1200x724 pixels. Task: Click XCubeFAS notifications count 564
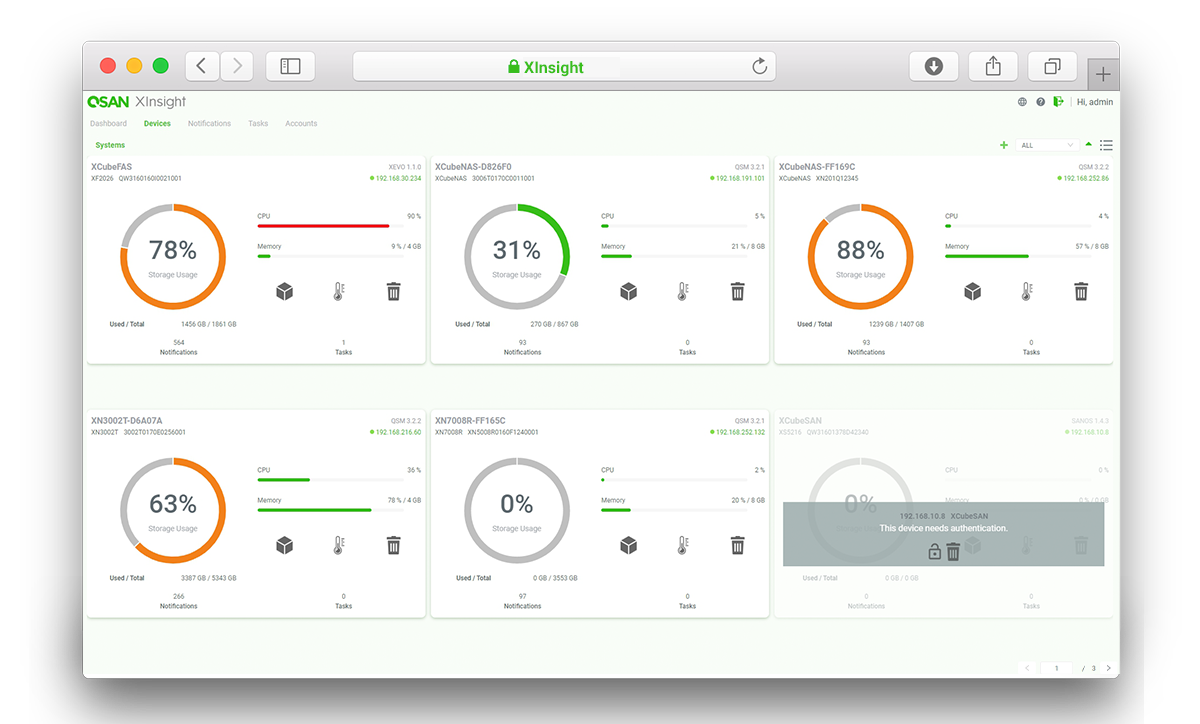click(x=179, y=343)
